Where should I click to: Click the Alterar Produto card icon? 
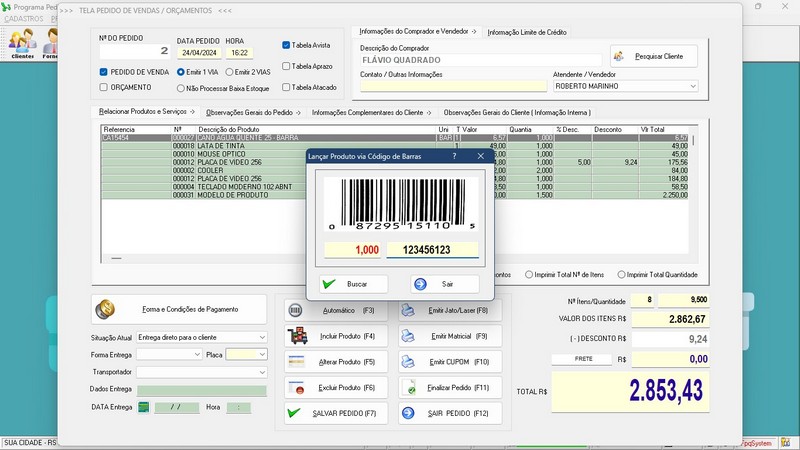[x=296, y=361]
